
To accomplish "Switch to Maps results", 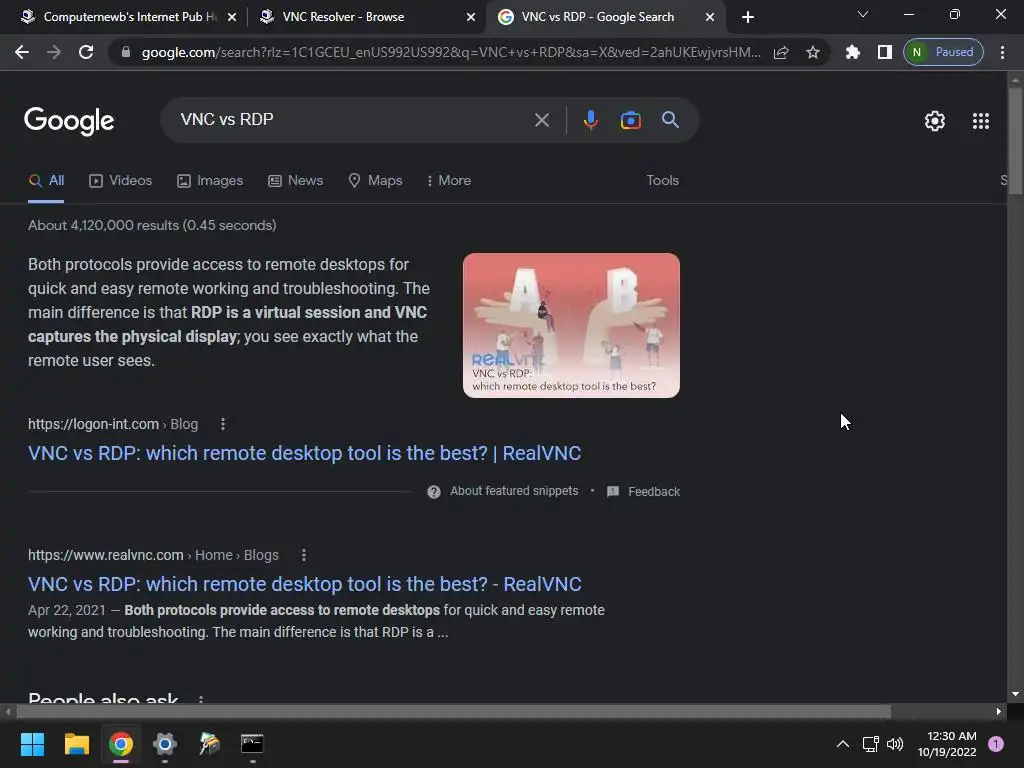I will point(376,181).
